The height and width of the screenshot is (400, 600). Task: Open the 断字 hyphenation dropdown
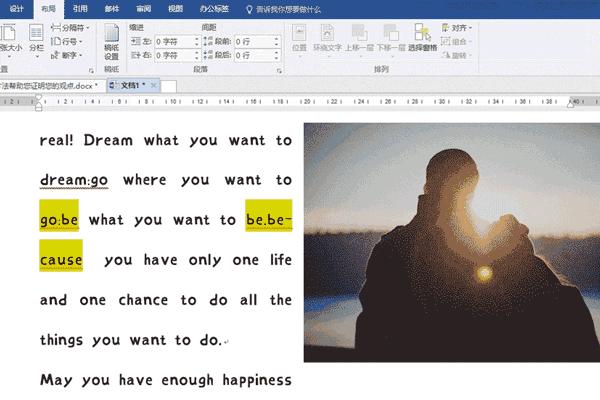point(67,55)
